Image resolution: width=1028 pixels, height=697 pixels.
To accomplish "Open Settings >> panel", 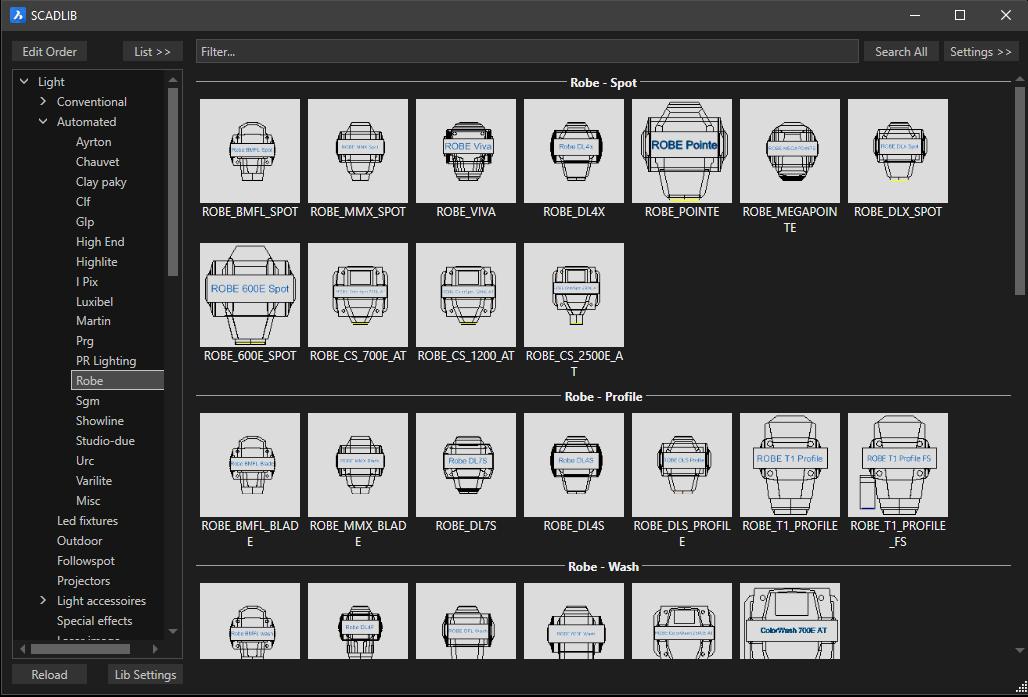I will point(980,52).
